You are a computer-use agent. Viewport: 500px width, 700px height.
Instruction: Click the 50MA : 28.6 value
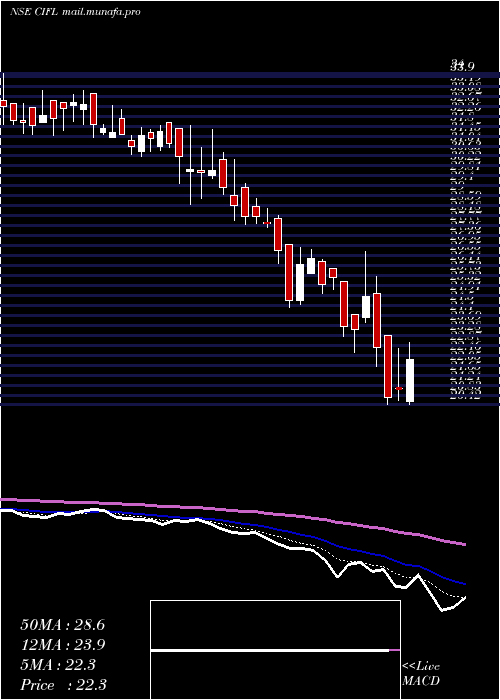[62, 625]
